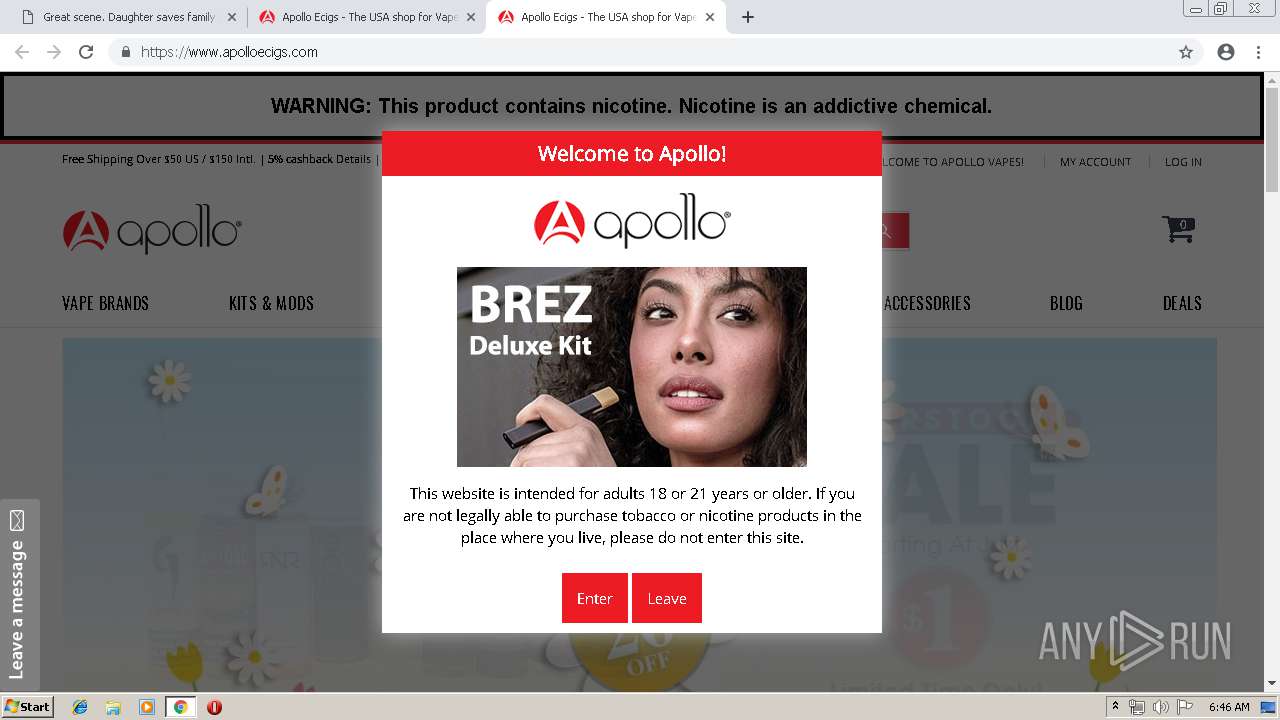1280x720 pixels.
Task: Open the KITS & MODS menu
Action: (x=271, y=303)
